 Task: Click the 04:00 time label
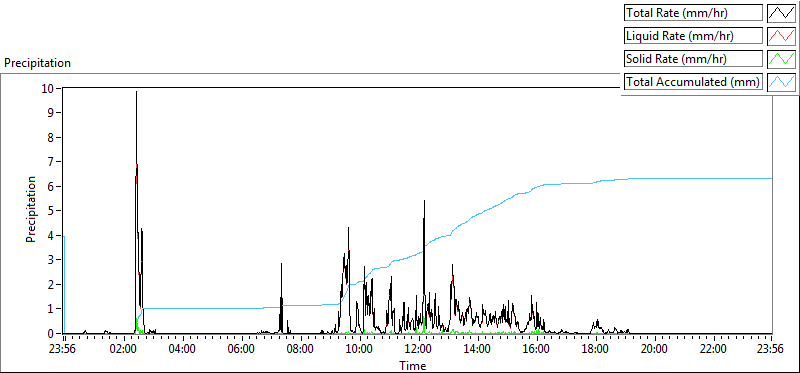click(x=183, y=350)
